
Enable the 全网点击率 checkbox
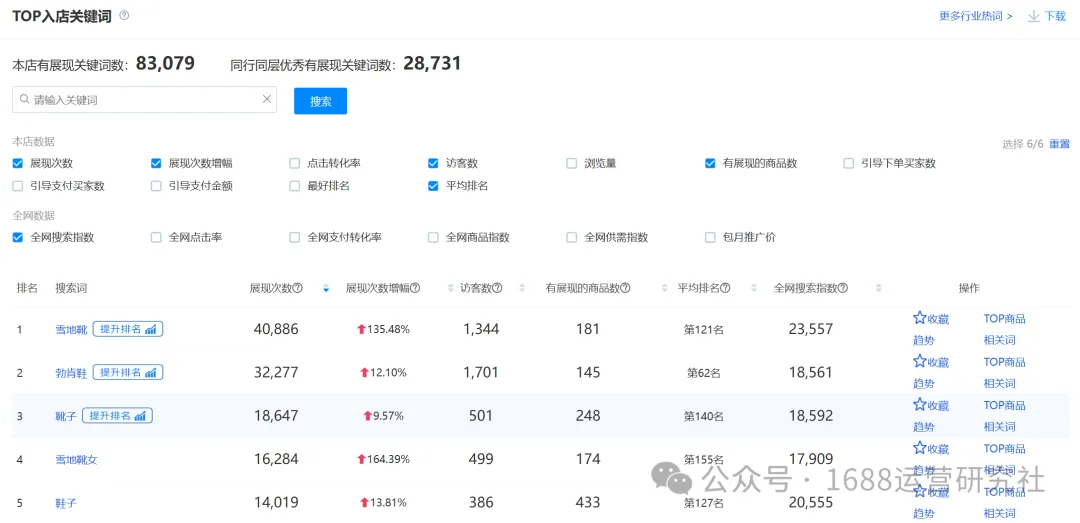[x=156, y=238]
